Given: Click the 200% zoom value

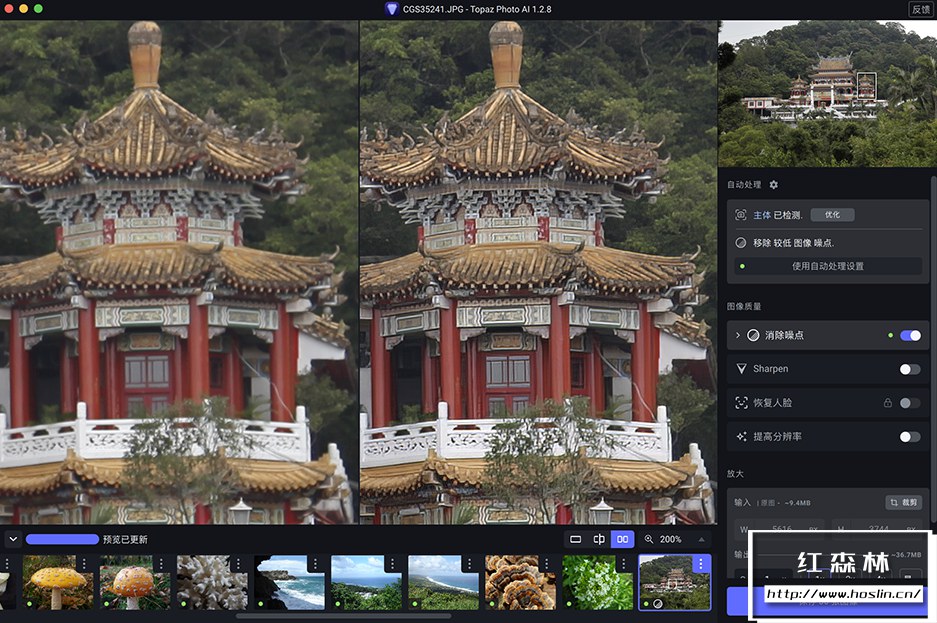Looking at the screenshot, I should click(670, 539).
